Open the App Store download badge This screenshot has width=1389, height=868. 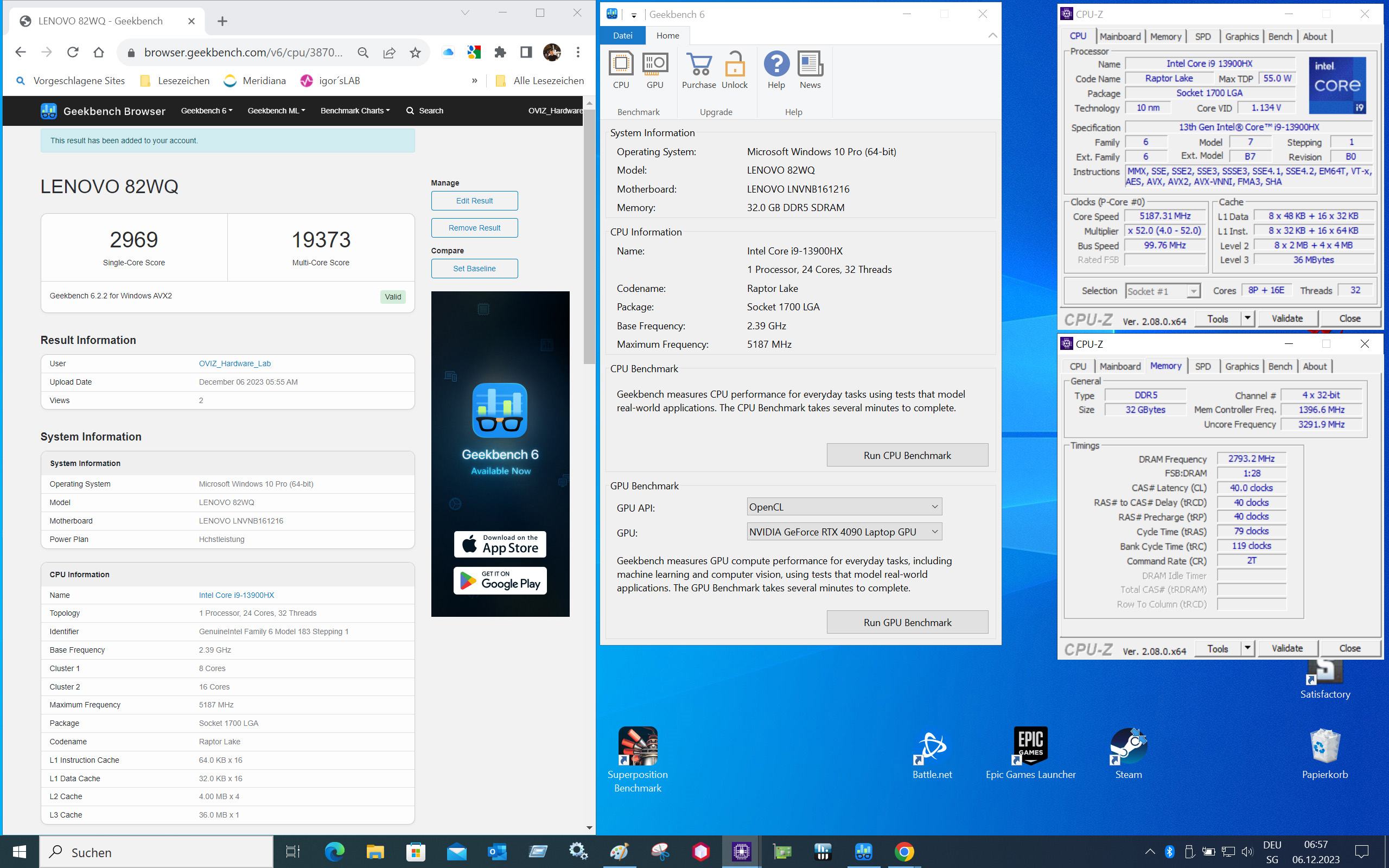500,544
